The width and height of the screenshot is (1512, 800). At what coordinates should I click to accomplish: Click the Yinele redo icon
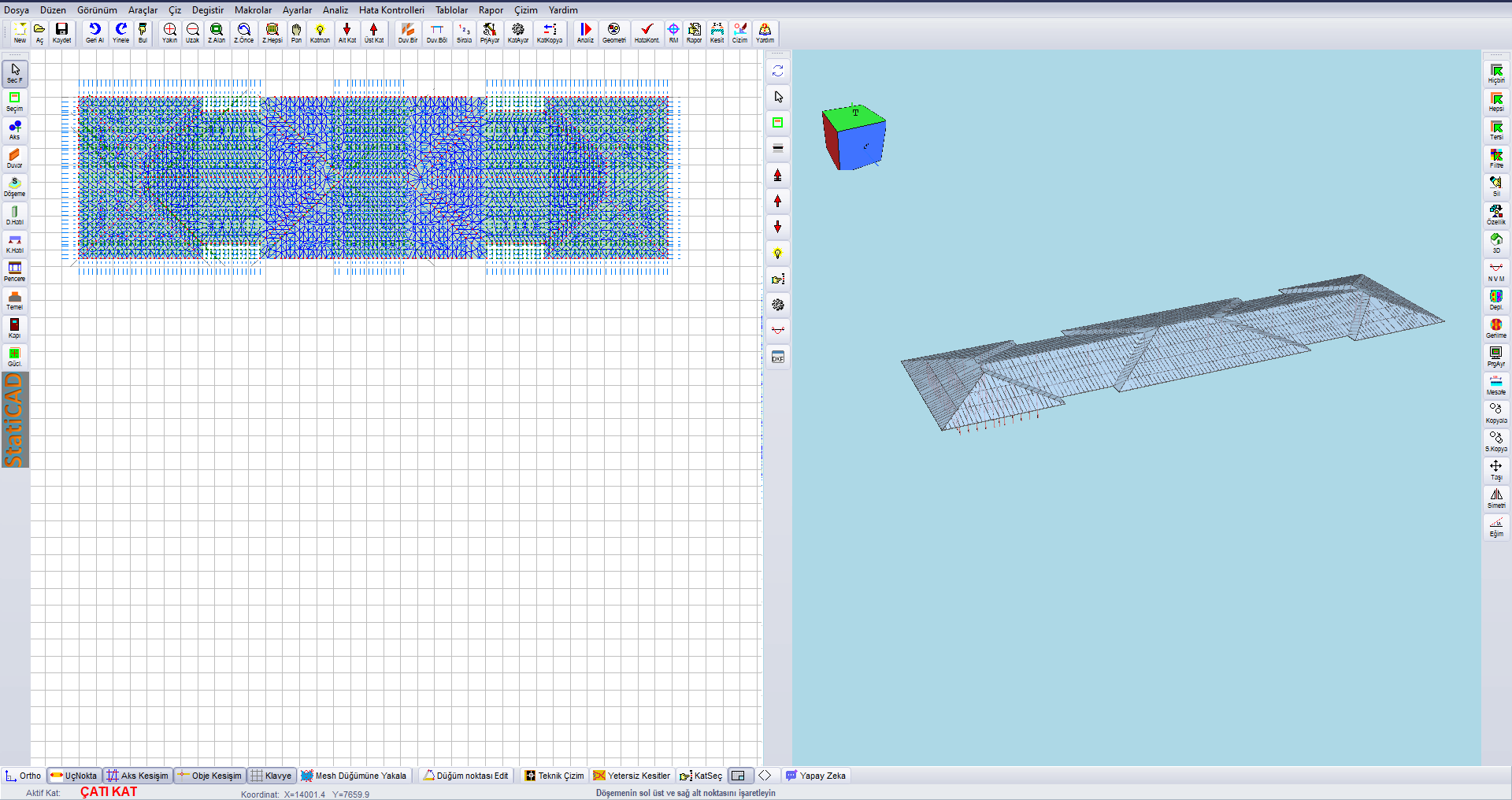(x=120, y=33)
